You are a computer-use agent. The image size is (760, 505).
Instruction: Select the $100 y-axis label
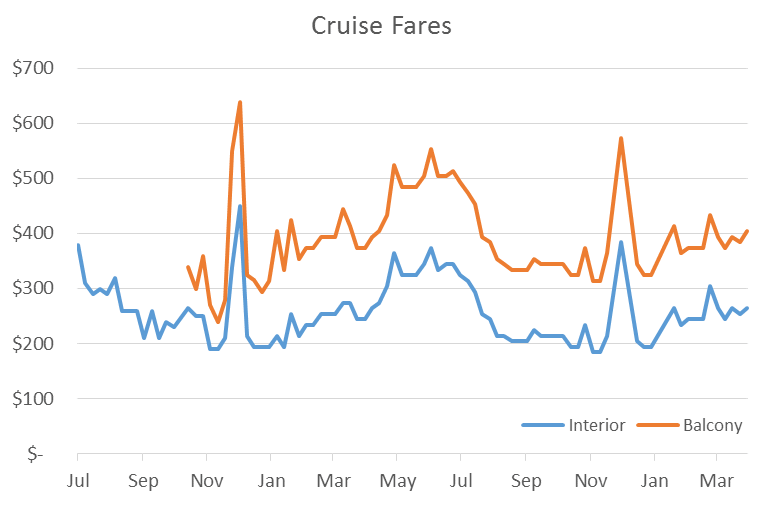pyautogui.click(x=33, y=399)
